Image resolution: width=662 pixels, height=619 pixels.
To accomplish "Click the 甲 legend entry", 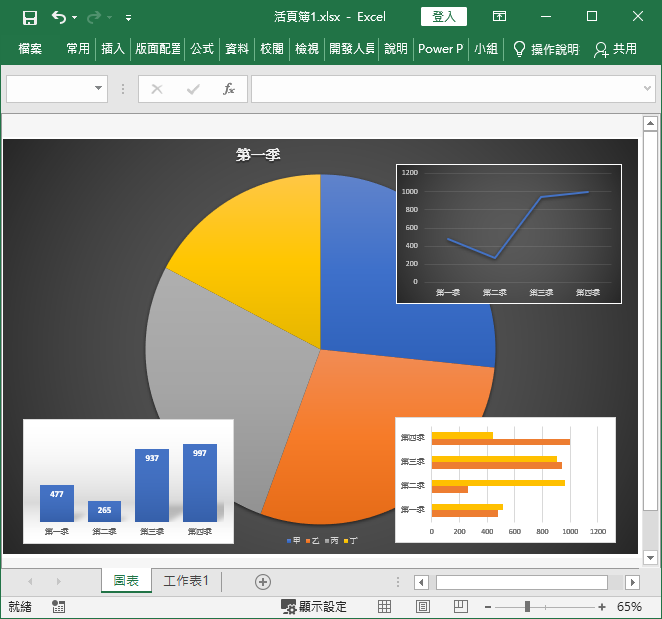I will (293, 540).
